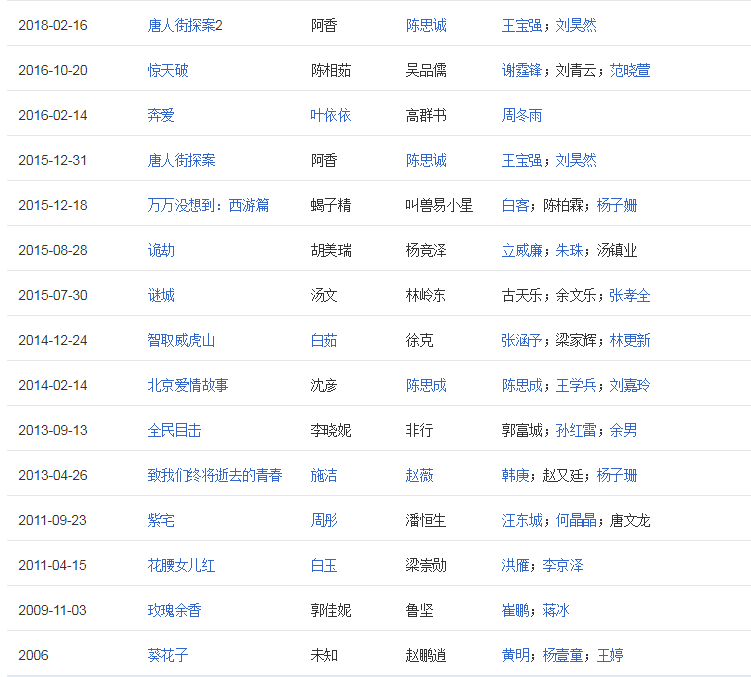This screenshot has height=677, width=751.
Task: Open the 紫宅 film link
Action: click(x=161, y=521)
